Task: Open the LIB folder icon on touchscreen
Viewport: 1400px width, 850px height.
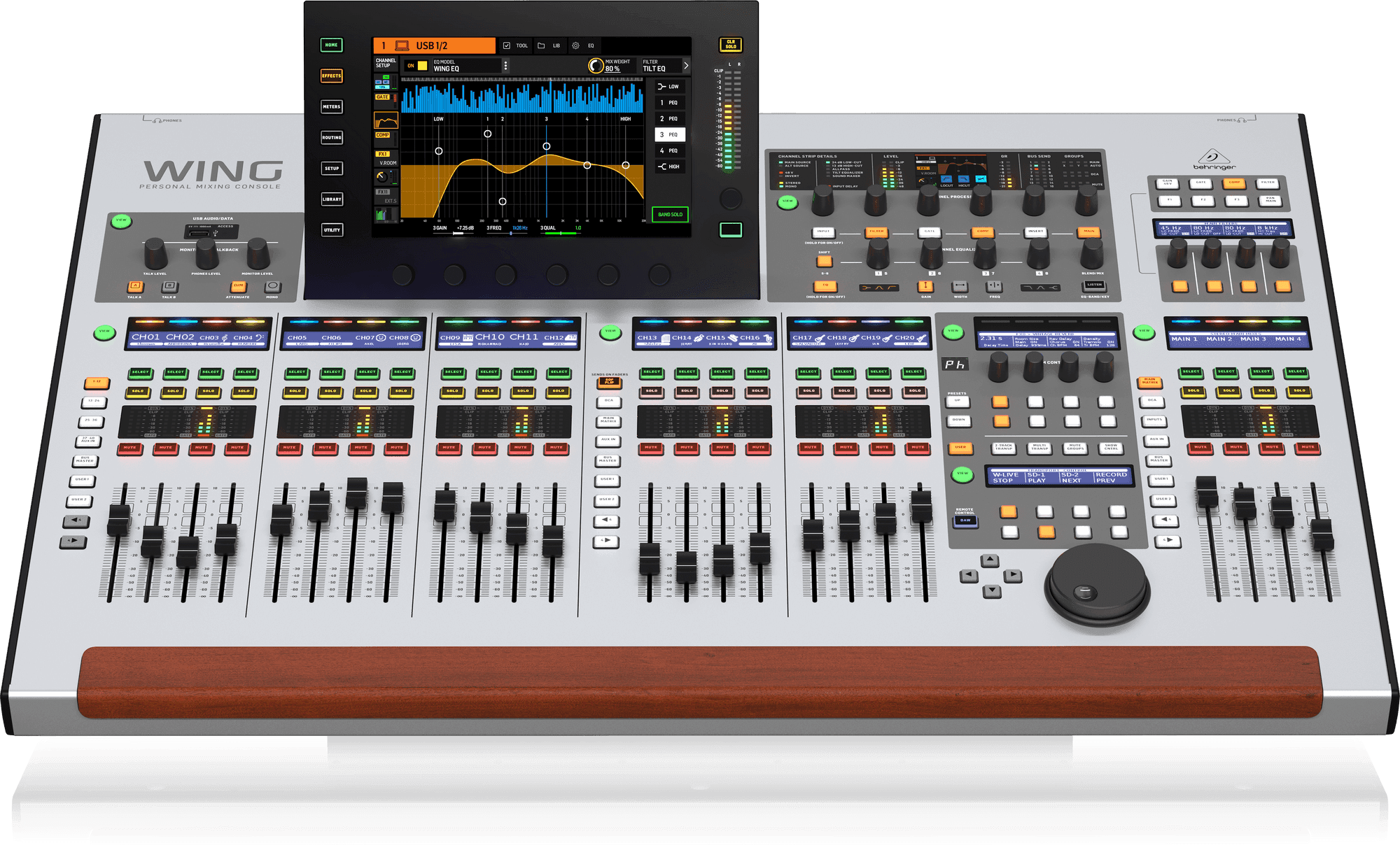Action: click(541, 45)
